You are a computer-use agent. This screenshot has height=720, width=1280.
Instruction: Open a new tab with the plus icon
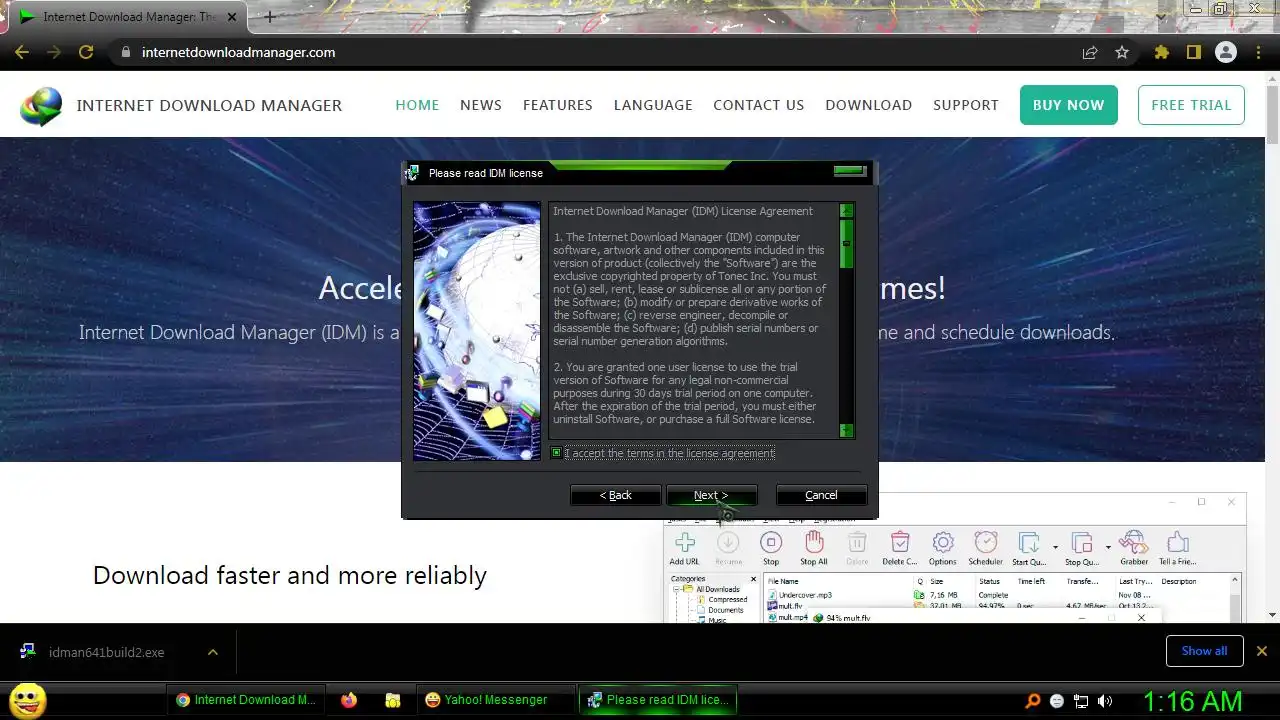(269, 17)
